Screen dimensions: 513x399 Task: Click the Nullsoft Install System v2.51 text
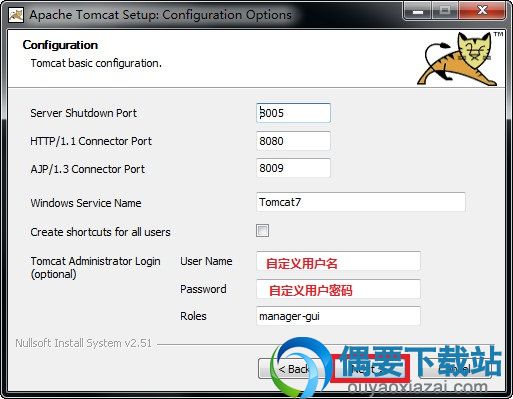(83, 343)
